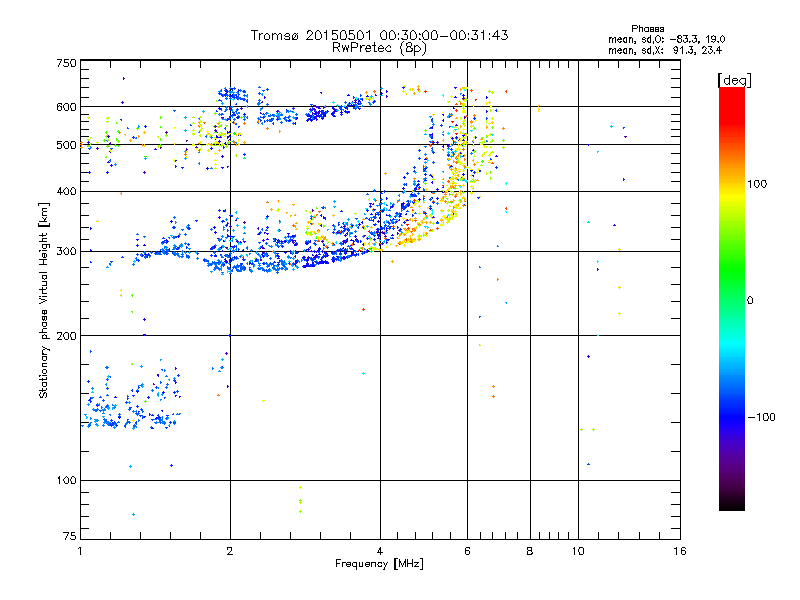
Task: Click the rainbow phase colorbar
Action: [732, 298]
